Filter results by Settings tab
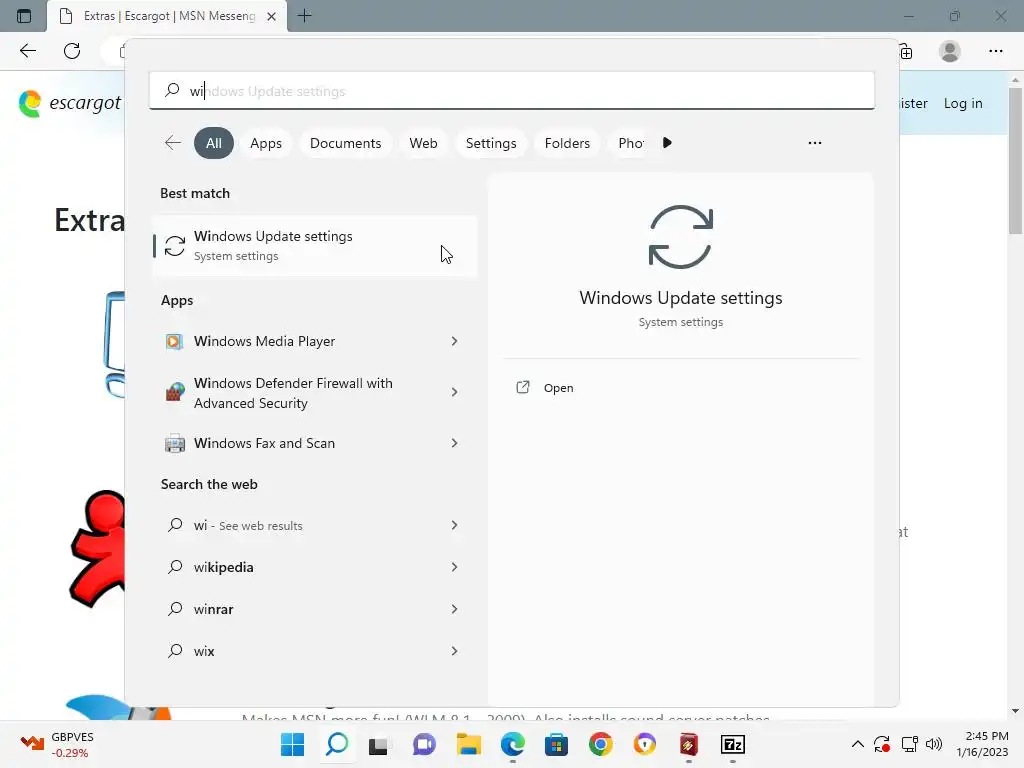The image size is (1024, 768). click(x=491, y=143)
